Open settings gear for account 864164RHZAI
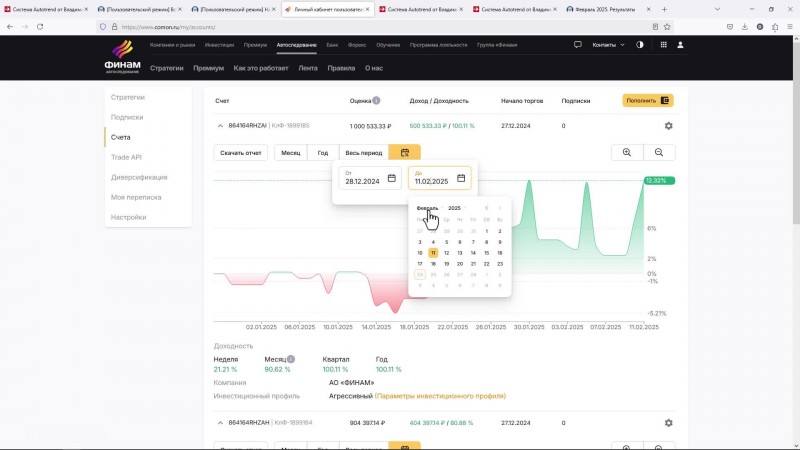The height and width of the screenshot is (450, 800). [668, 126]
